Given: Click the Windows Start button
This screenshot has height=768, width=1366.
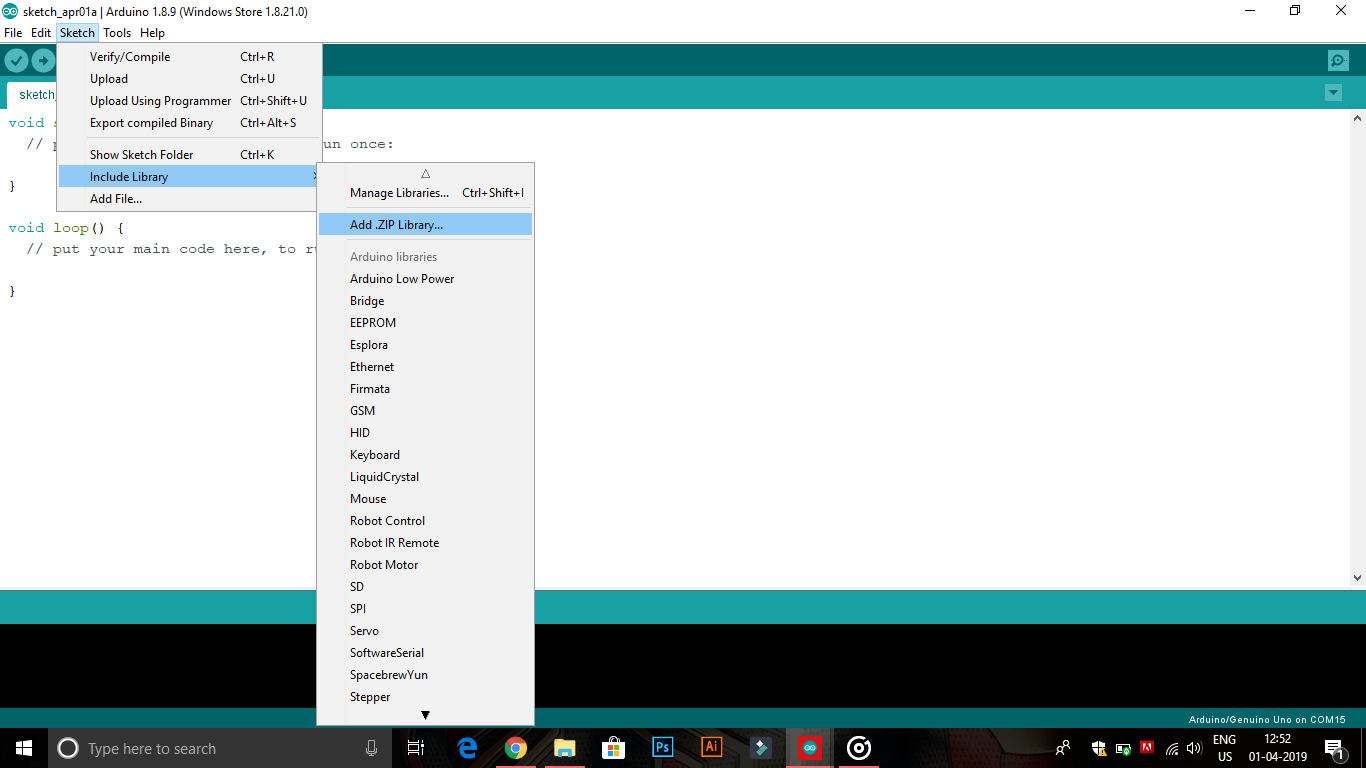Looking at the screenshot, I should click(21, 747).
